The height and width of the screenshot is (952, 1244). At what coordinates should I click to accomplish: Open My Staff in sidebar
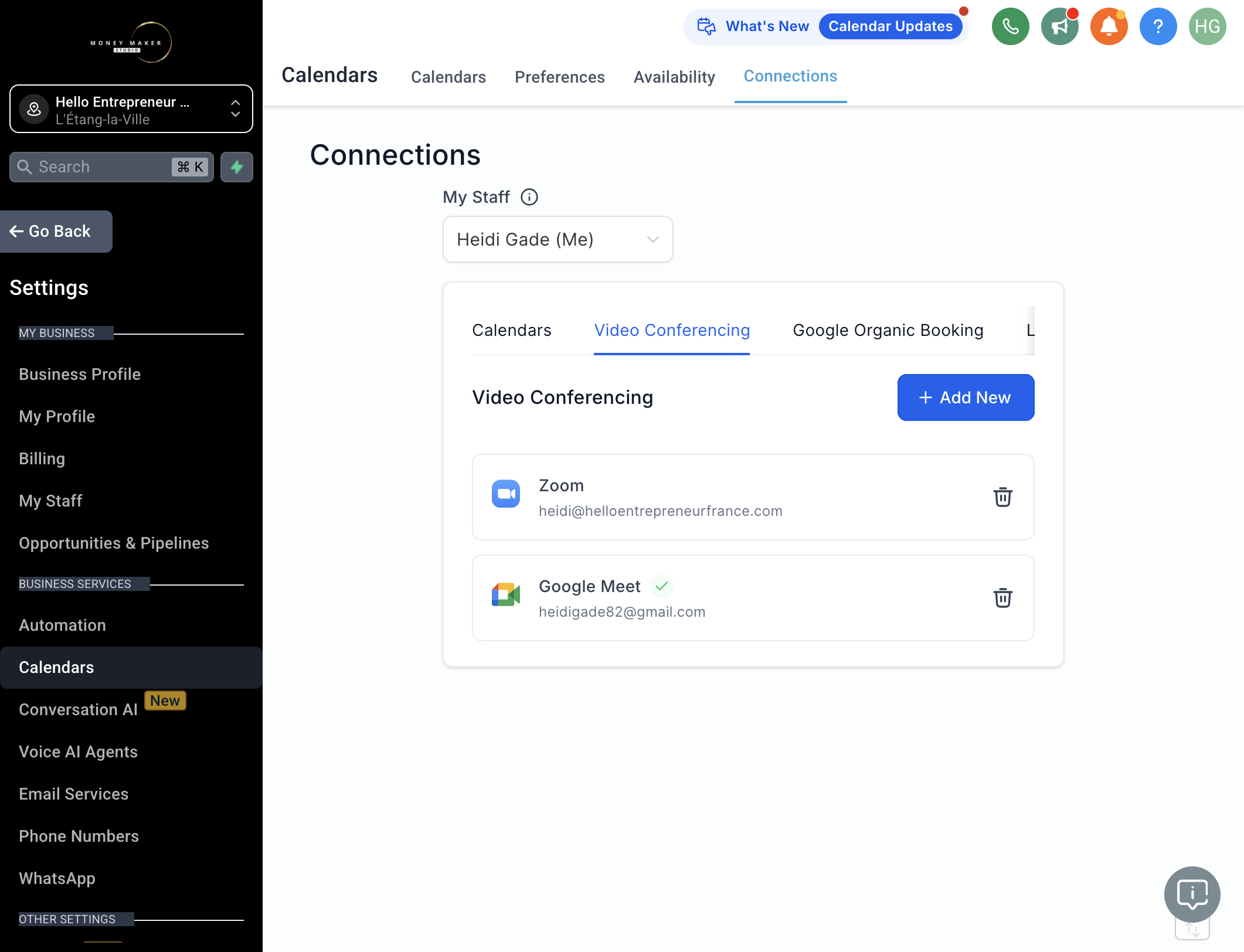(x=50, y=501)
